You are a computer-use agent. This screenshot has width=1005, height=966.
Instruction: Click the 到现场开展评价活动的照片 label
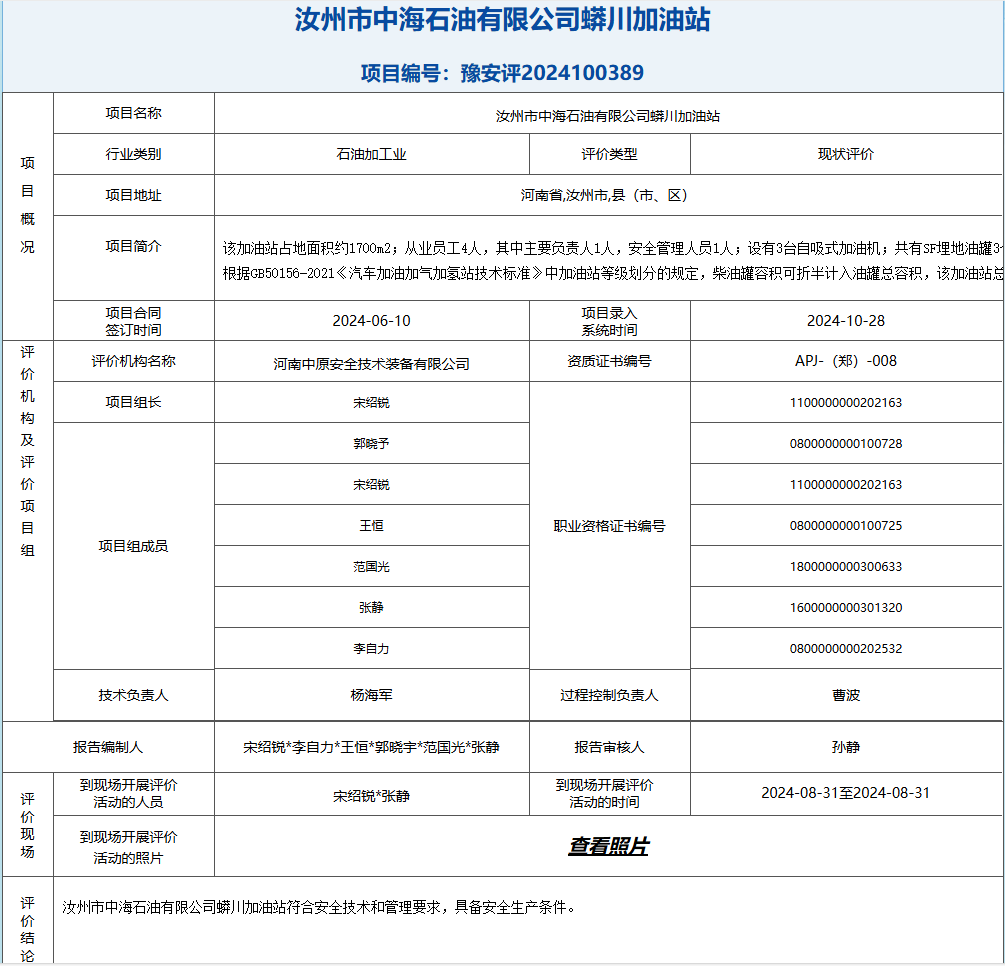(x=128, y=847)
